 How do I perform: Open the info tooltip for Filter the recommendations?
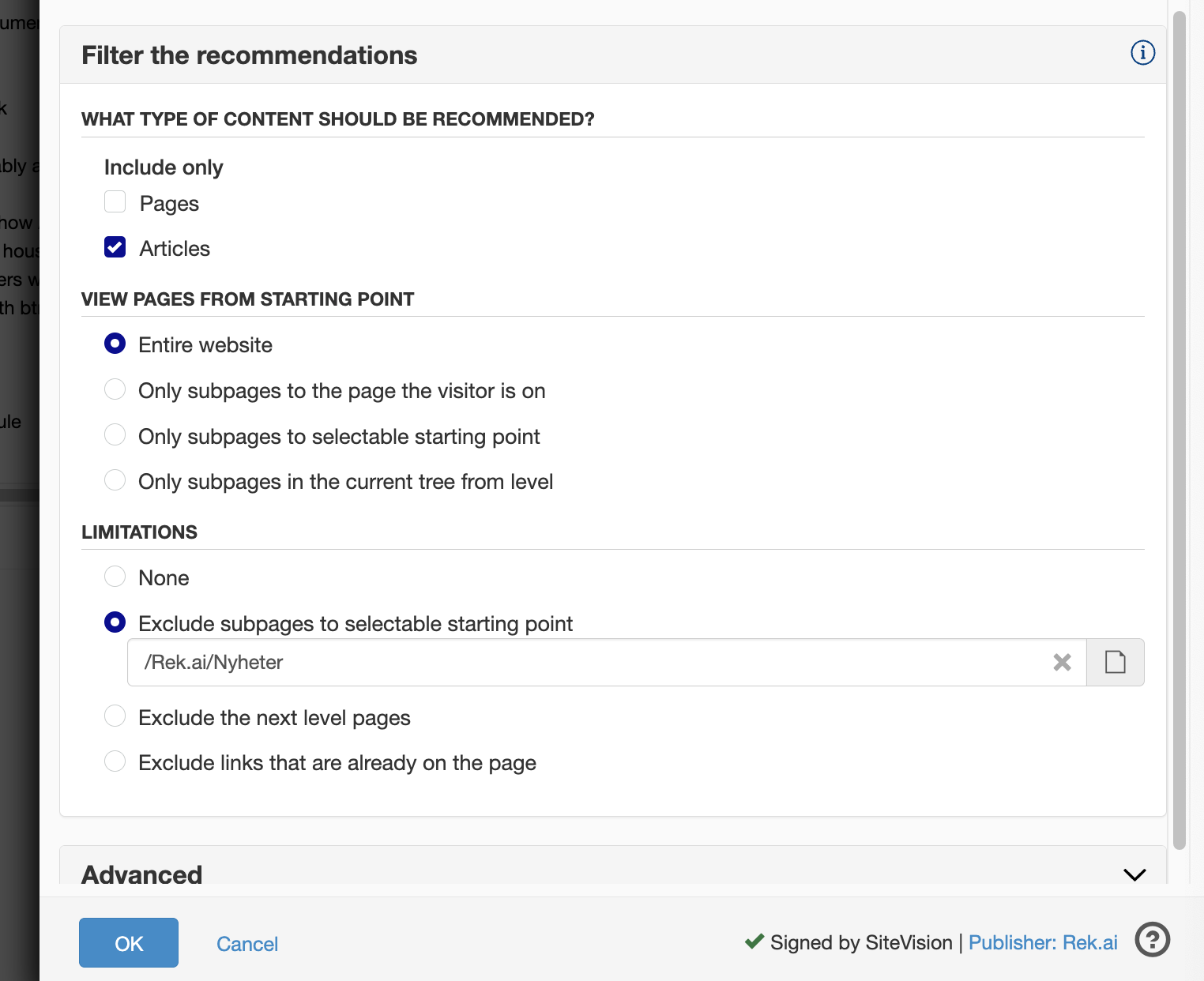coord(1142,54)
